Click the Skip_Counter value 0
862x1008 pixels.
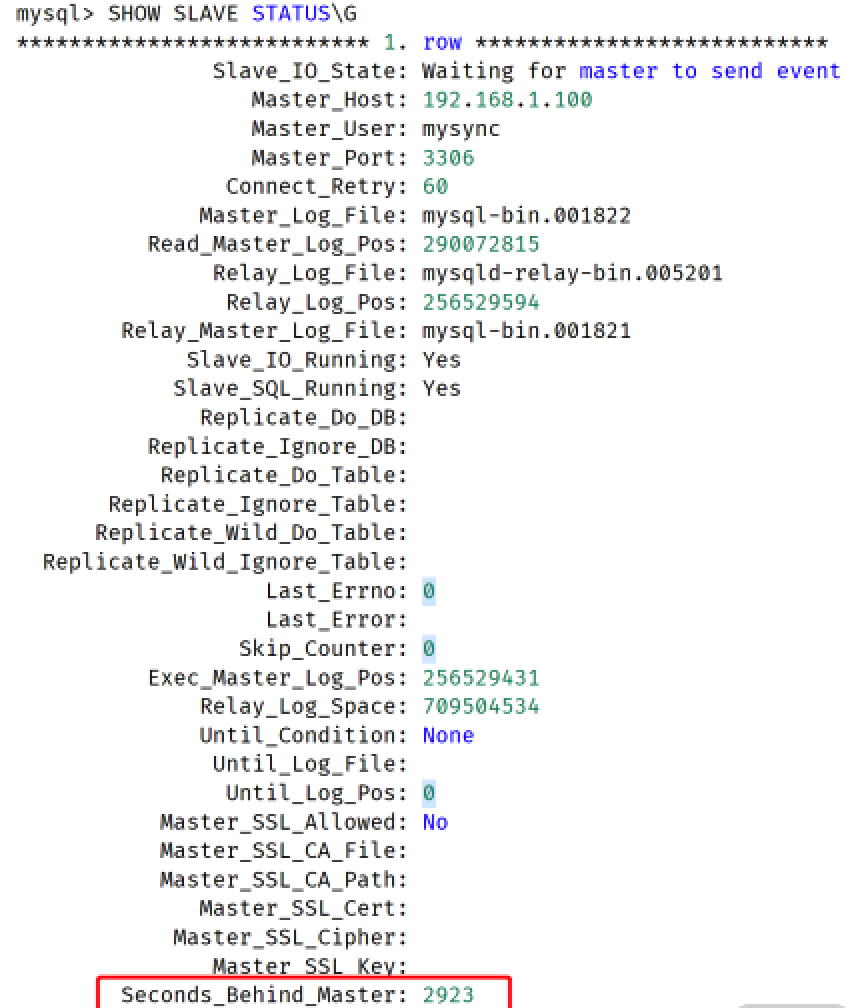pos(429,648)
